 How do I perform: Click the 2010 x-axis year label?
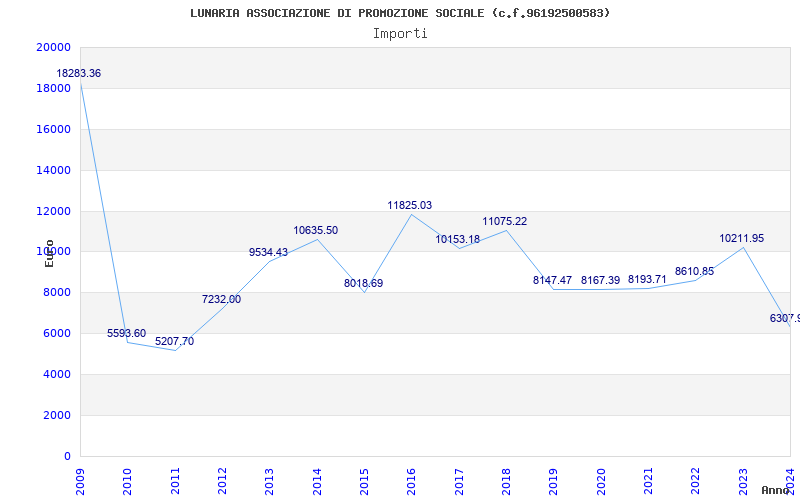click(x=128, y=482)
